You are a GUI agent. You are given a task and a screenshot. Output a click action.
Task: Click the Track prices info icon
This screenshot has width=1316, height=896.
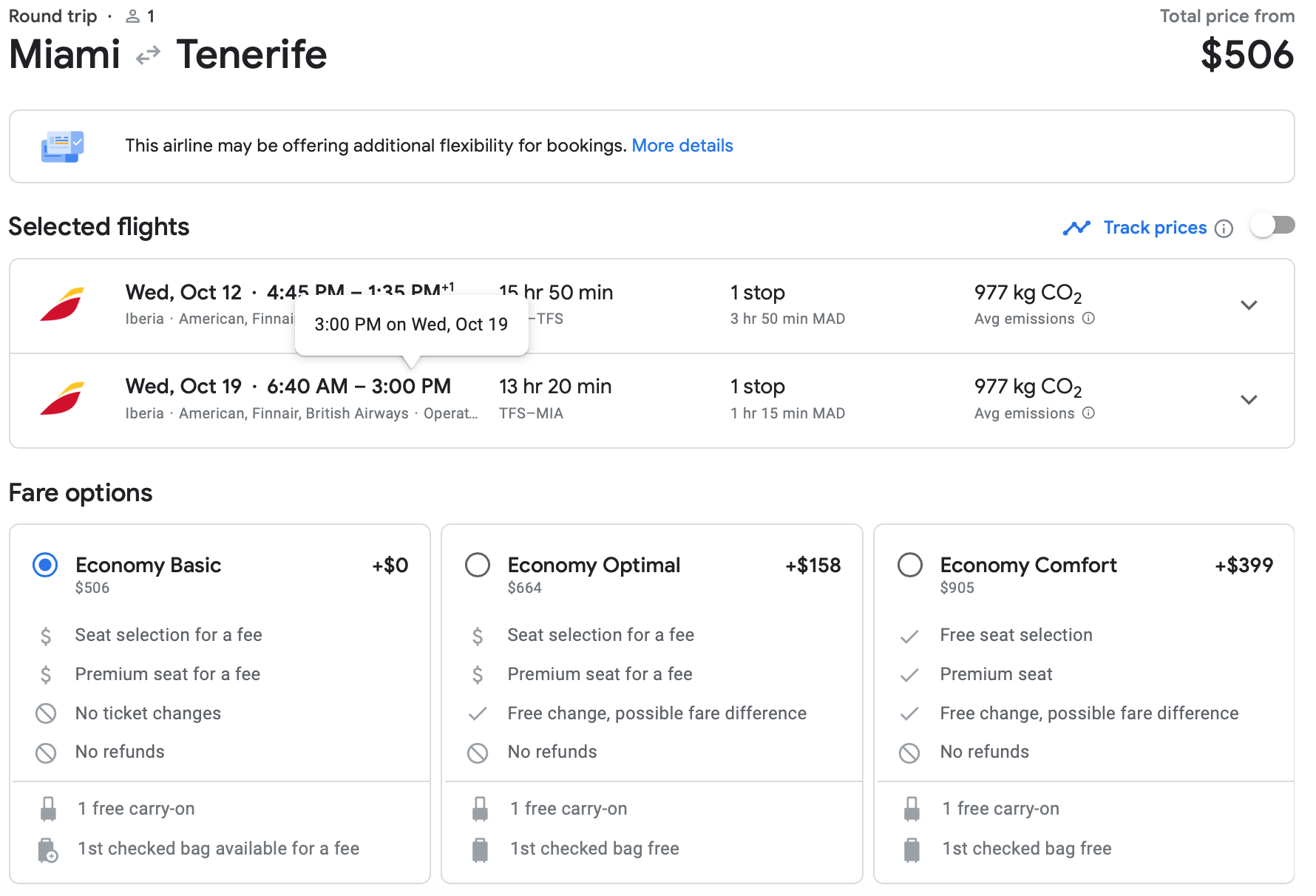pos(1224,228)
